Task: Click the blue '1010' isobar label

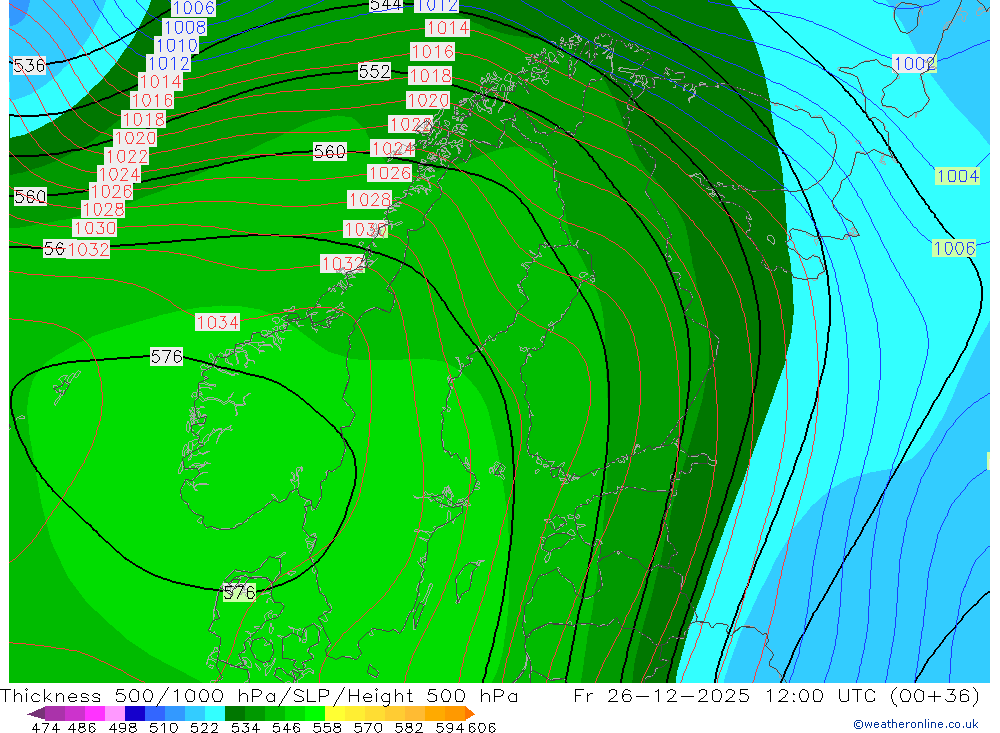Action: click(x=177, y=46)
